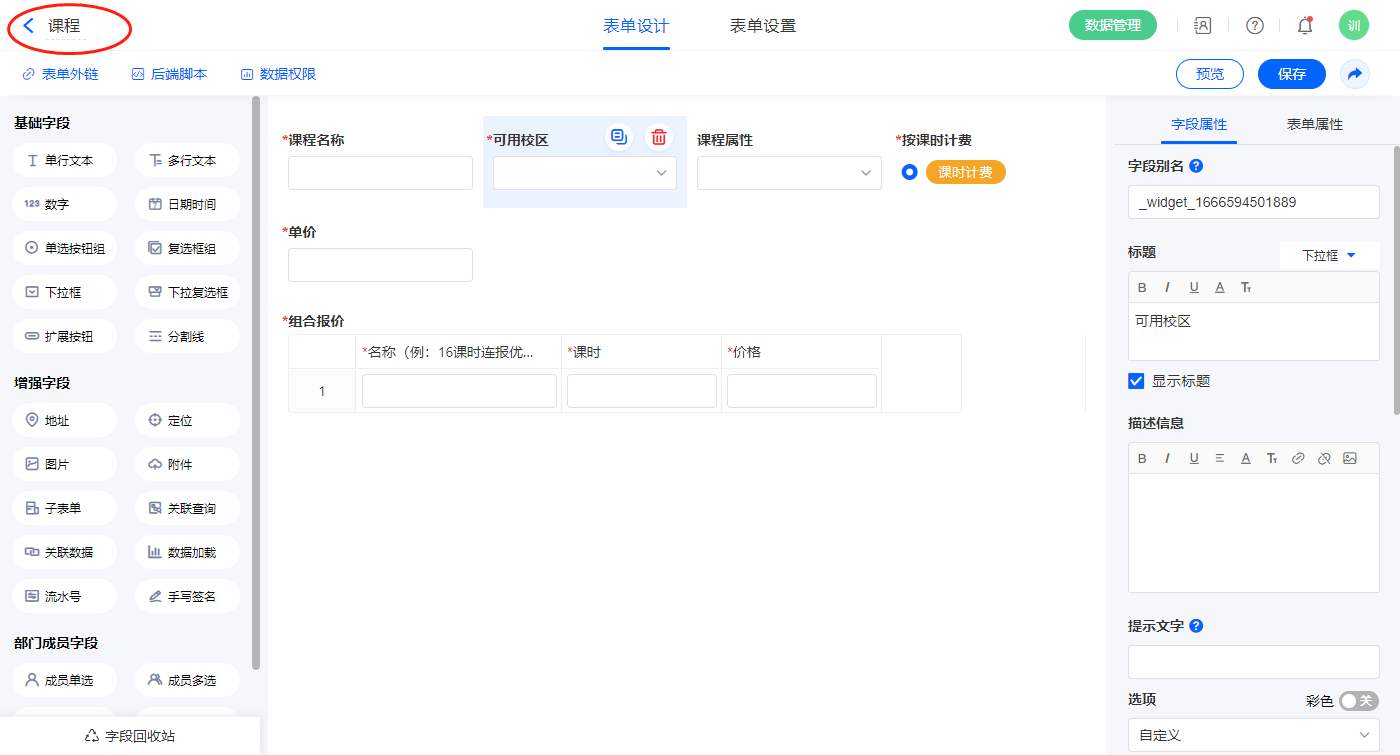The width and height of the screenshot is (1400, 755).
Task: Open the 自定义 options dropdown
Action: click(x=1253, y=735)
